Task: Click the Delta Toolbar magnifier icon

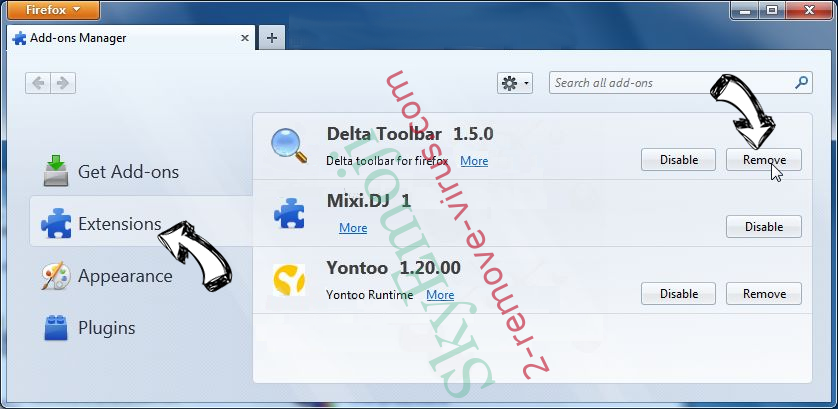Action: [289, 145]
